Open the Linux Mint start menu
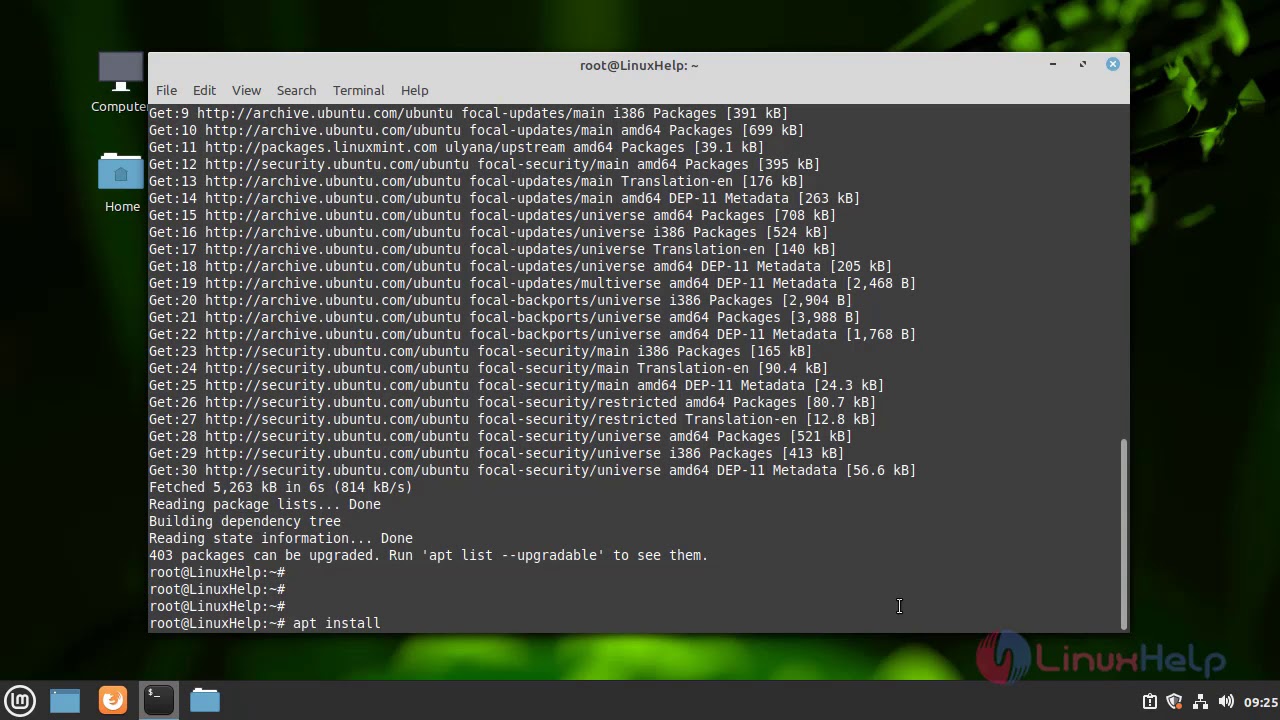 tap(20, 700)
